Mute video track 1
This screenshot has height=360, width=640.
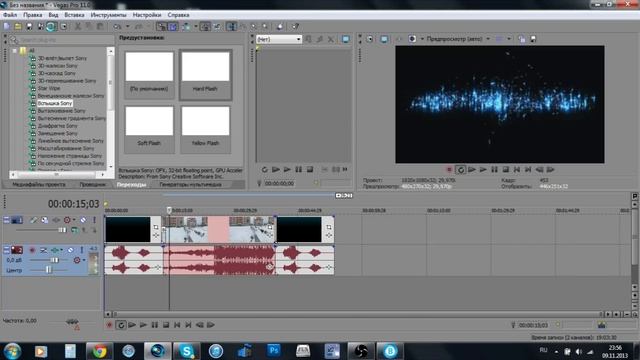pyautogui.click(x=83, y=220)
